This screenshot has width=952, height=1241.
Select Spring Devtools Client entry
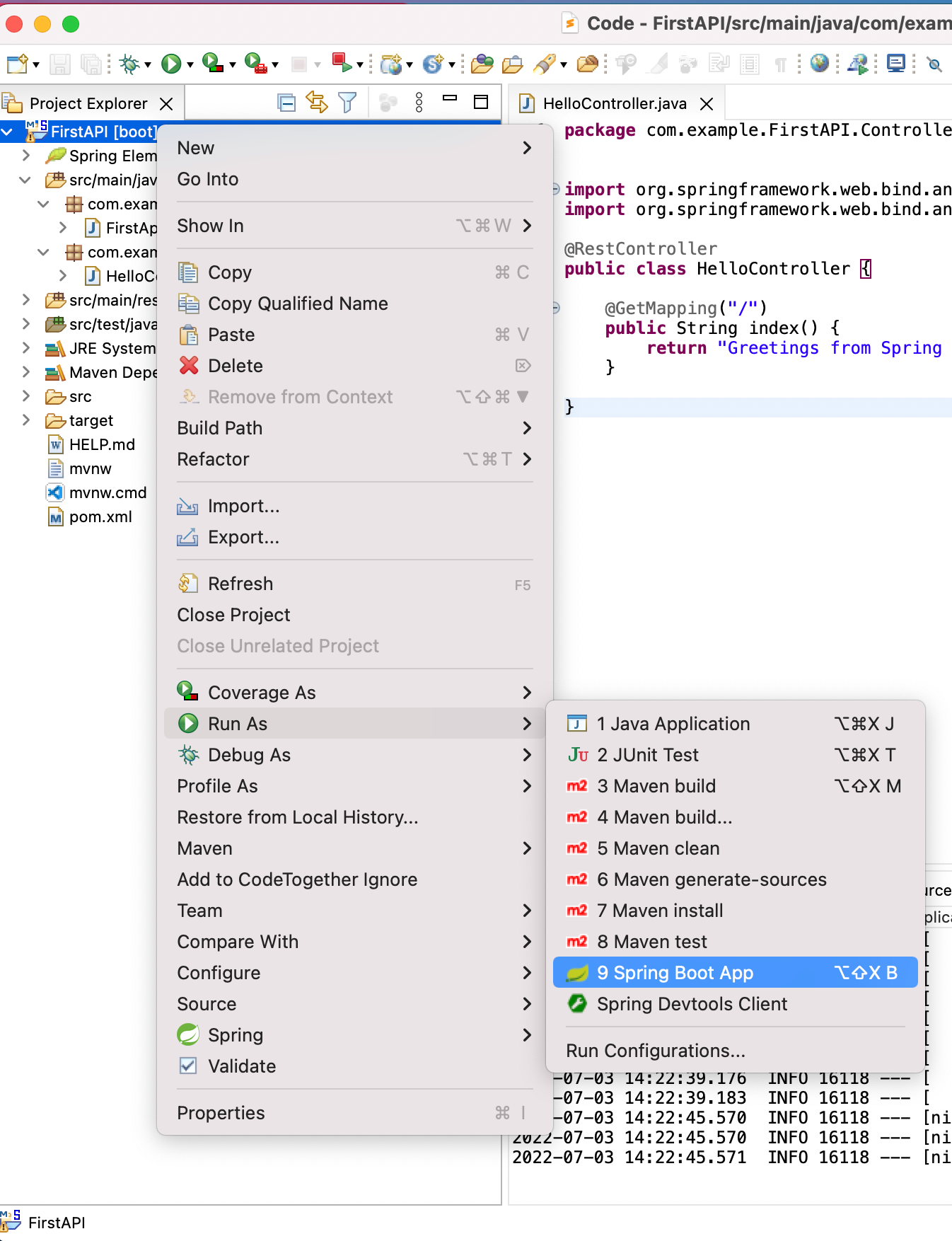point(736,1004)
